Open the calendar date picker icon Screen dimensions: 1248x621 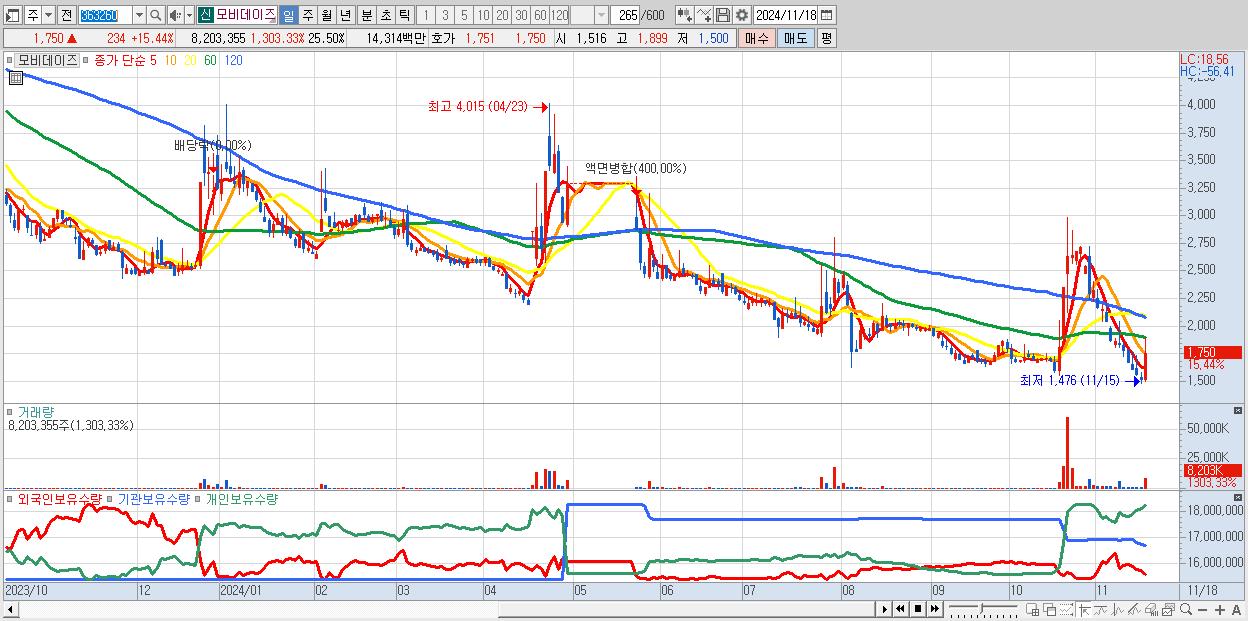tap(827, 15)
